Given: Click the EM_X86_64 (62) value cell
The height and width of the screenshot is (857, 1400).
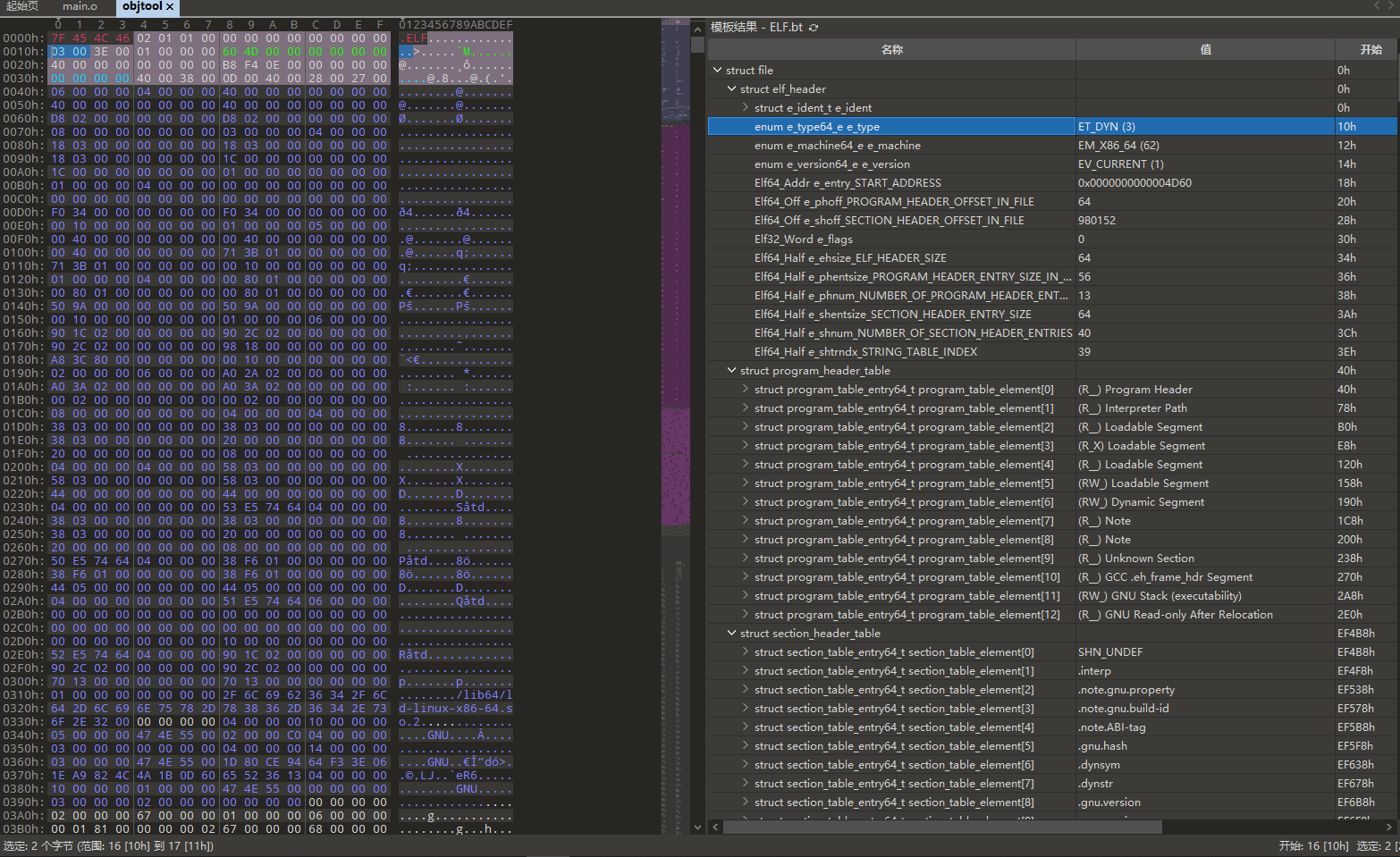Looking at the screenshot, I should [x=1205, y=146].
